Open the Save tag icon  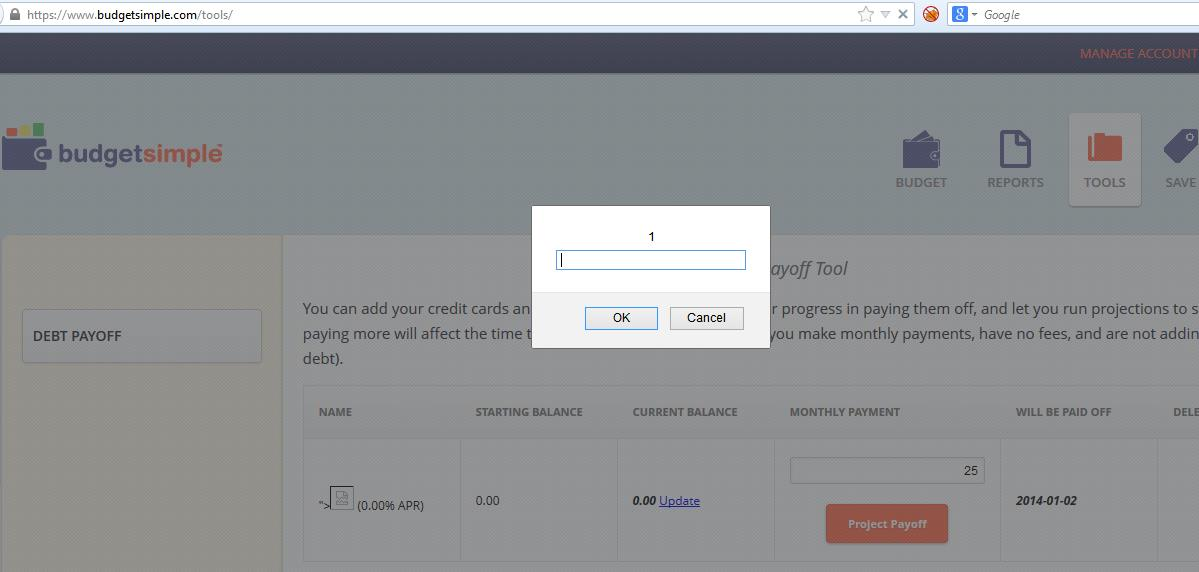pyautogui.click(x=1181, y=149)
